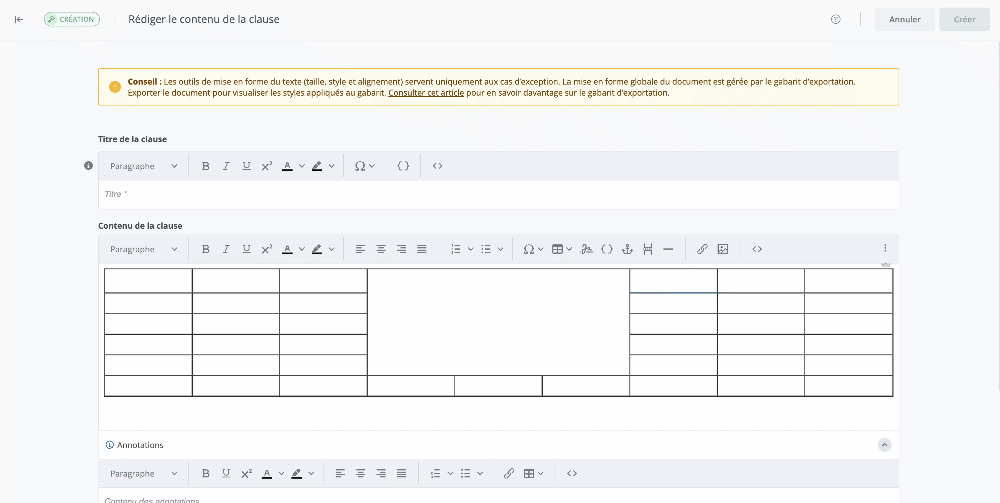This screenshot has width=1000, height=503.
Task: Insert a horizontal line in clause content
Action: coord(668,249)
